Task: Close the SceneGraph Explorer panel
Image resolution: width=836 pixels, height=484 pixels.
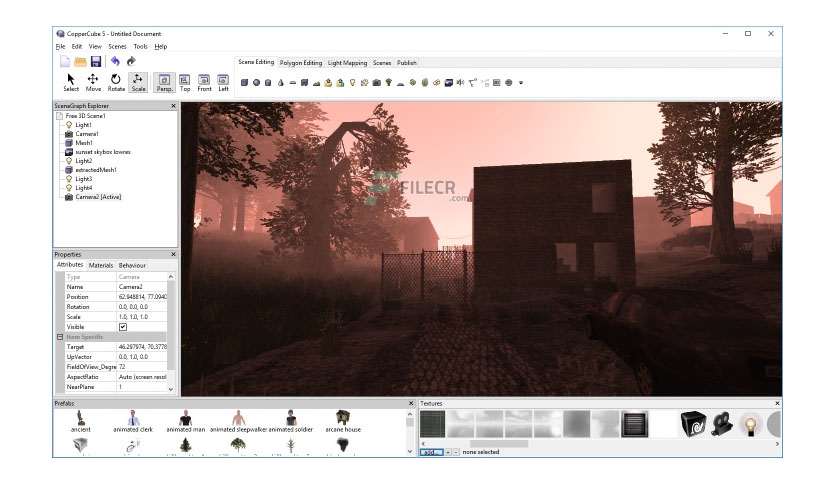Action: tap(173, 106)
